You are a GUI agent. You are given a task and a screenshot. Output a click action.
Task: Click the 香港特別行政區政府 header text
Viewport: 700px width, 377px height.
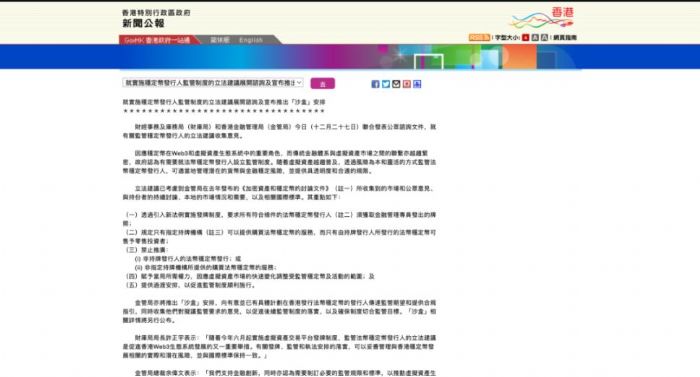click(156, 13)
